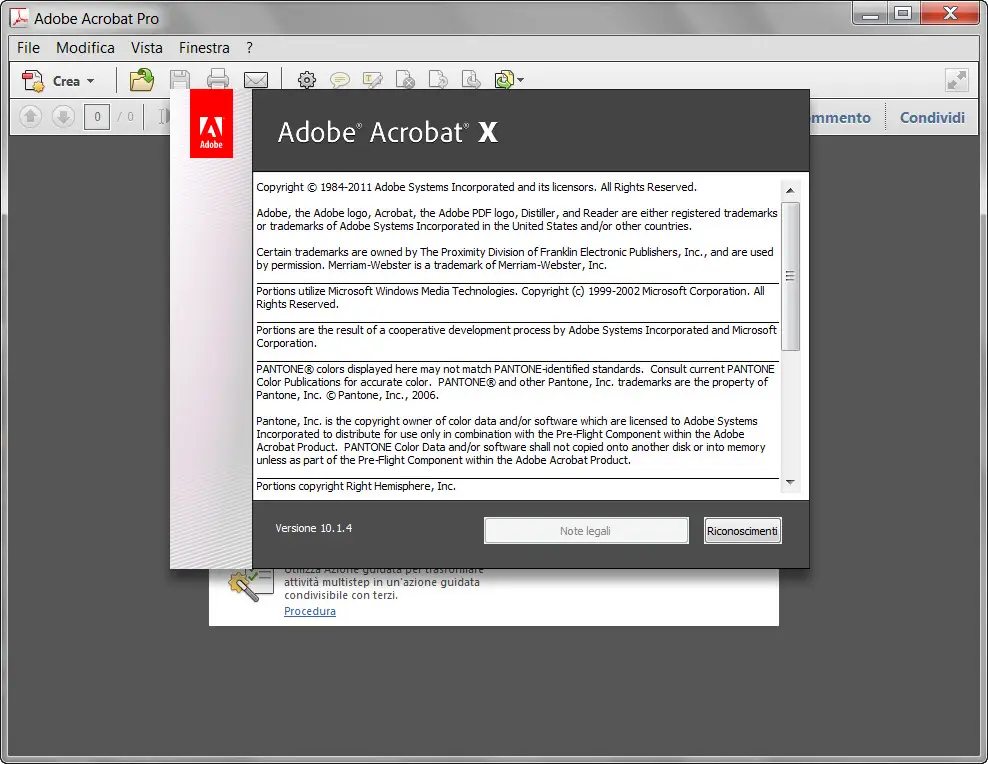Go to next page with down arrow

[63, 117]
